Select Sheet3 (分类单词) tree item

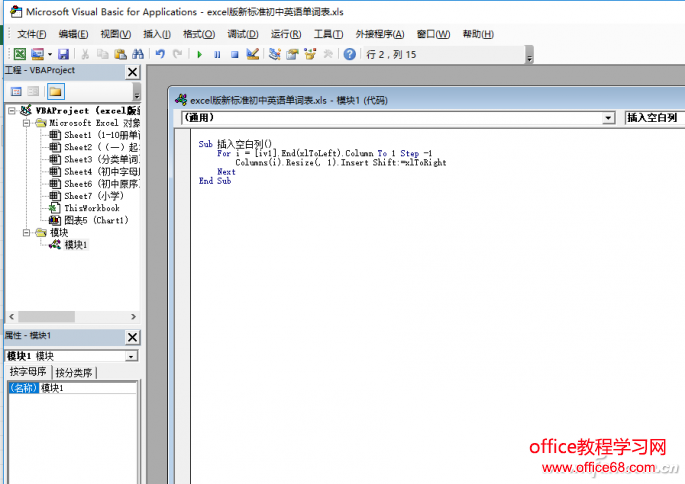coord(94,159)
